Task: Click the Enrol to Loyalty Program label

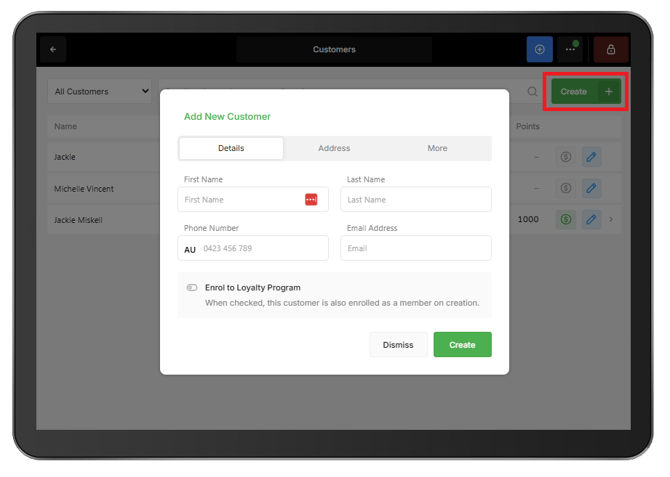Action: click(x=253, y=288)
